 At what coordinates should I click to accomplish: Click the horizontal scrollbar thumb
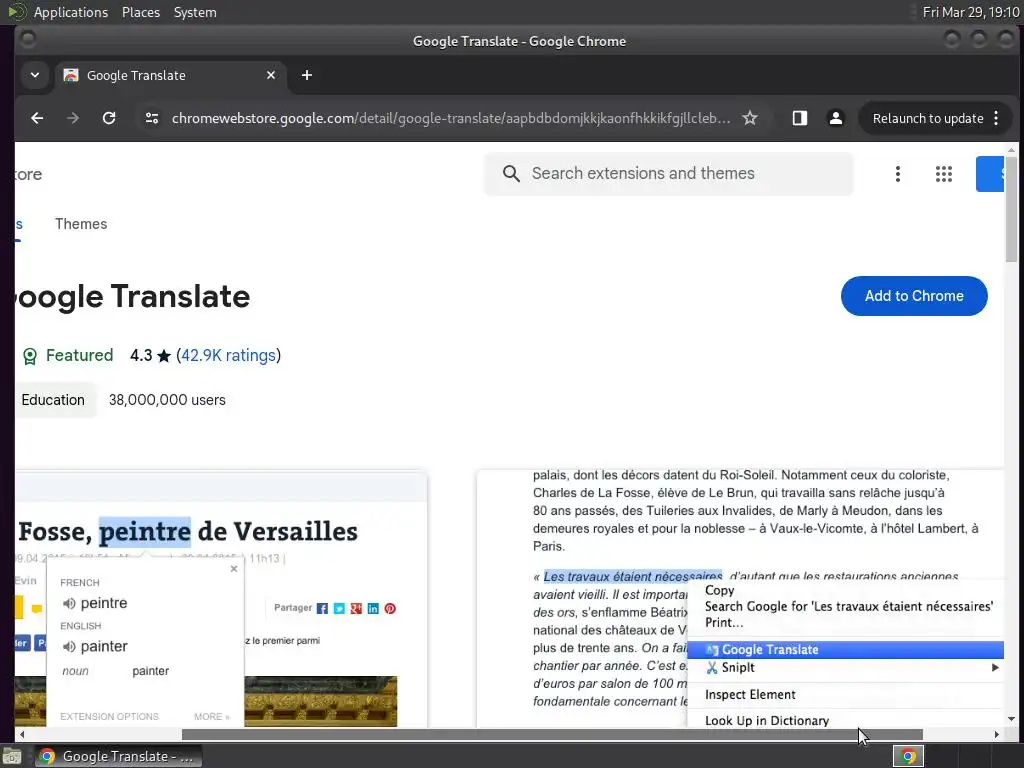[x=552, y=734]
